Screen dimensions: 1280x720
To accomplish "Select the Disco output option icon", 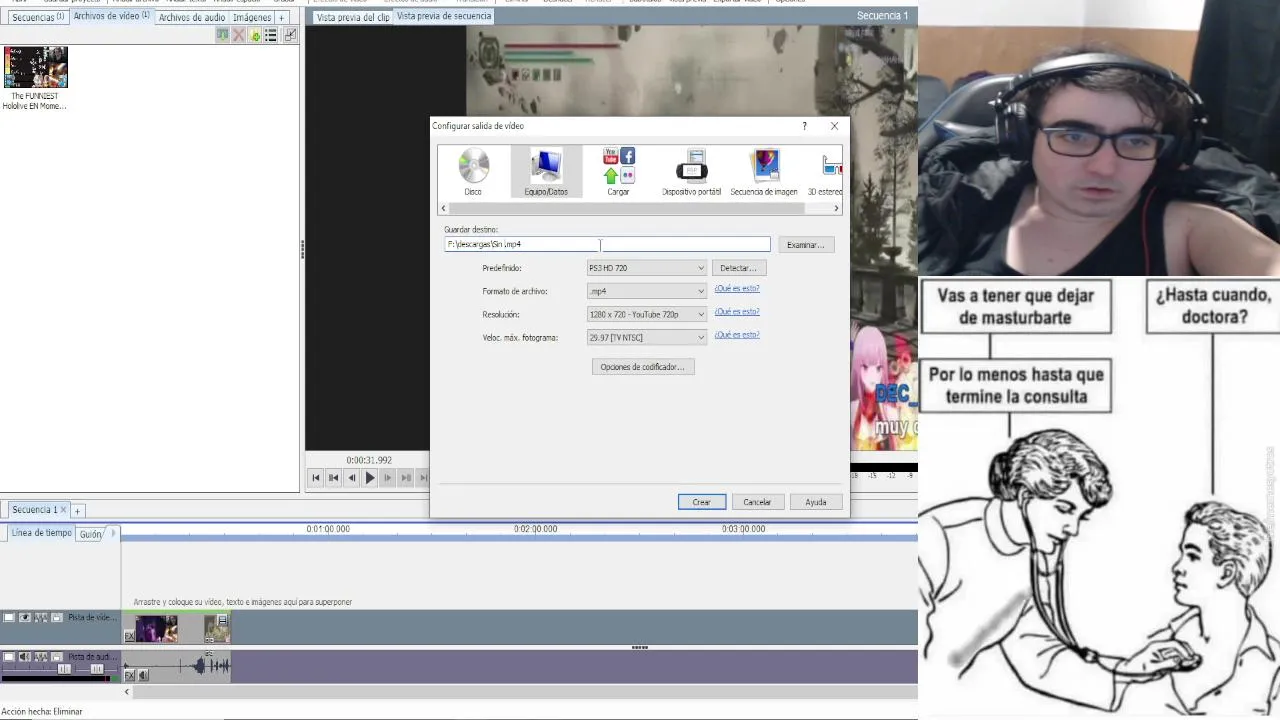I will click(473, 166).
